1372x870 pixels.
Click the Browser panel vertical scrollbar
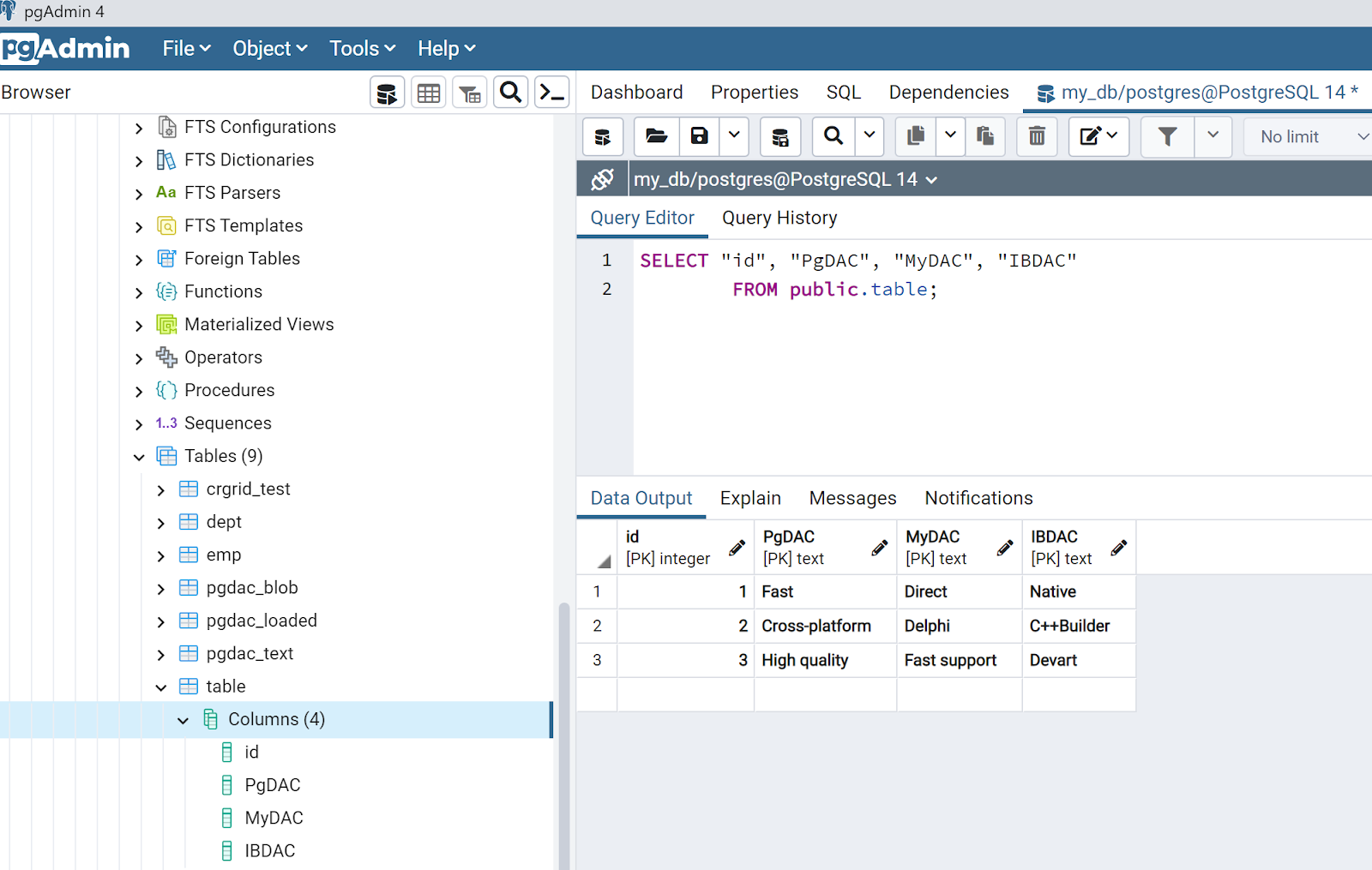(563, 737)
